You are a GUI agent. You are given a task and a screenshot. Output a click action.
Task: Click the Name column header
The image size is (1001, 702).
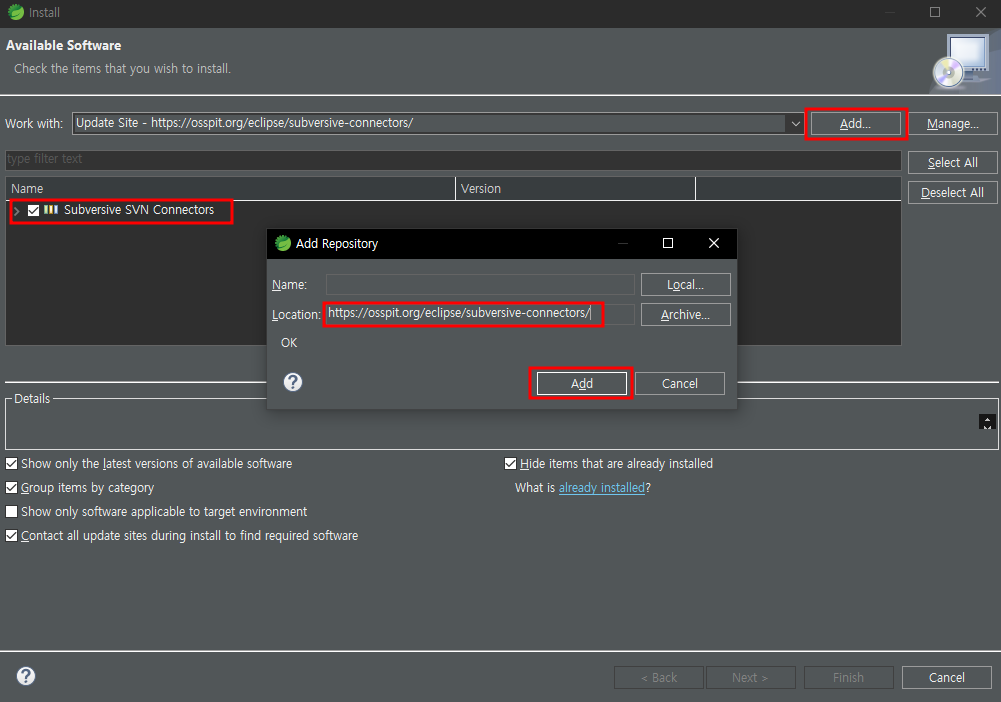(x=230, y=189)
